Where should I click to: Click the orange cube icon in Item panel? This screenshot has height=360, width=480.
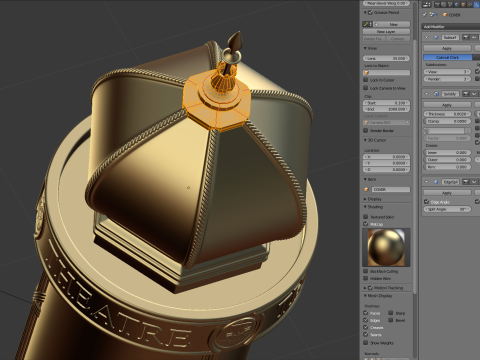[x=367, y=189]
